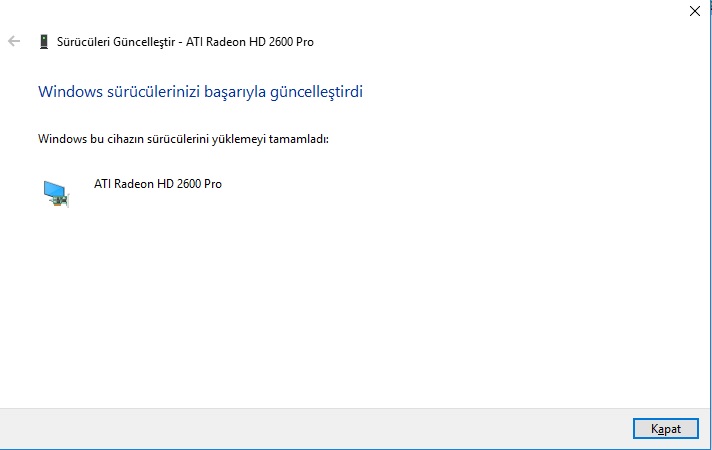Click the word "güncelleştirdi" in the blue heading
712x450 pixels.
tap(316, 92)
